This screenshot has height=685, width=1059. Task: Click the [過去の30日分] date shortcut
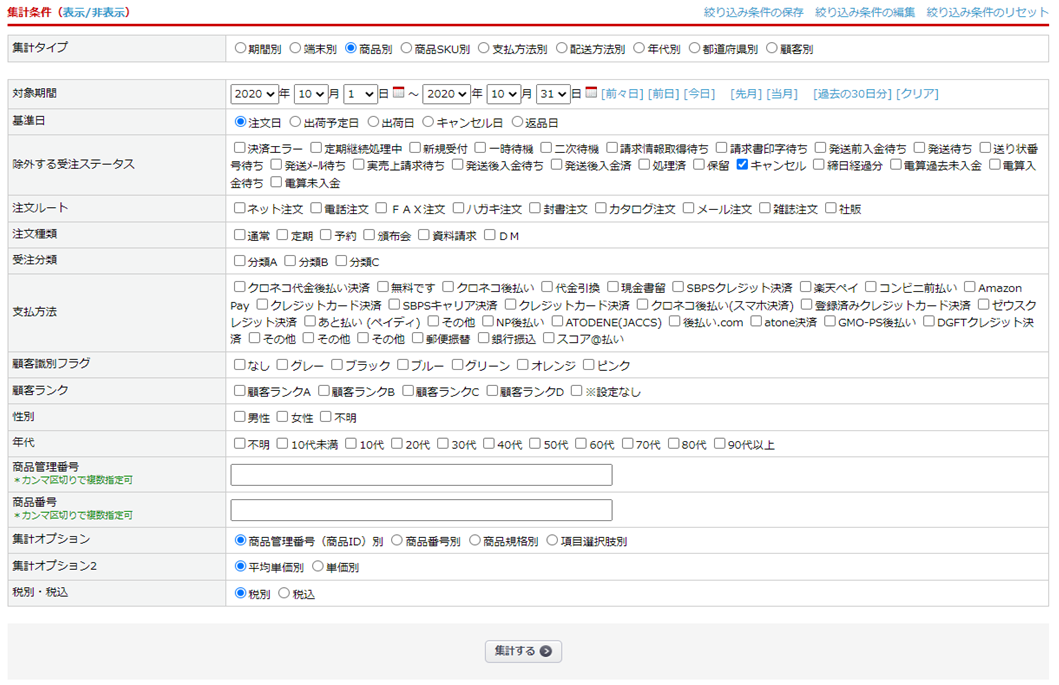[x=851, y=94]
